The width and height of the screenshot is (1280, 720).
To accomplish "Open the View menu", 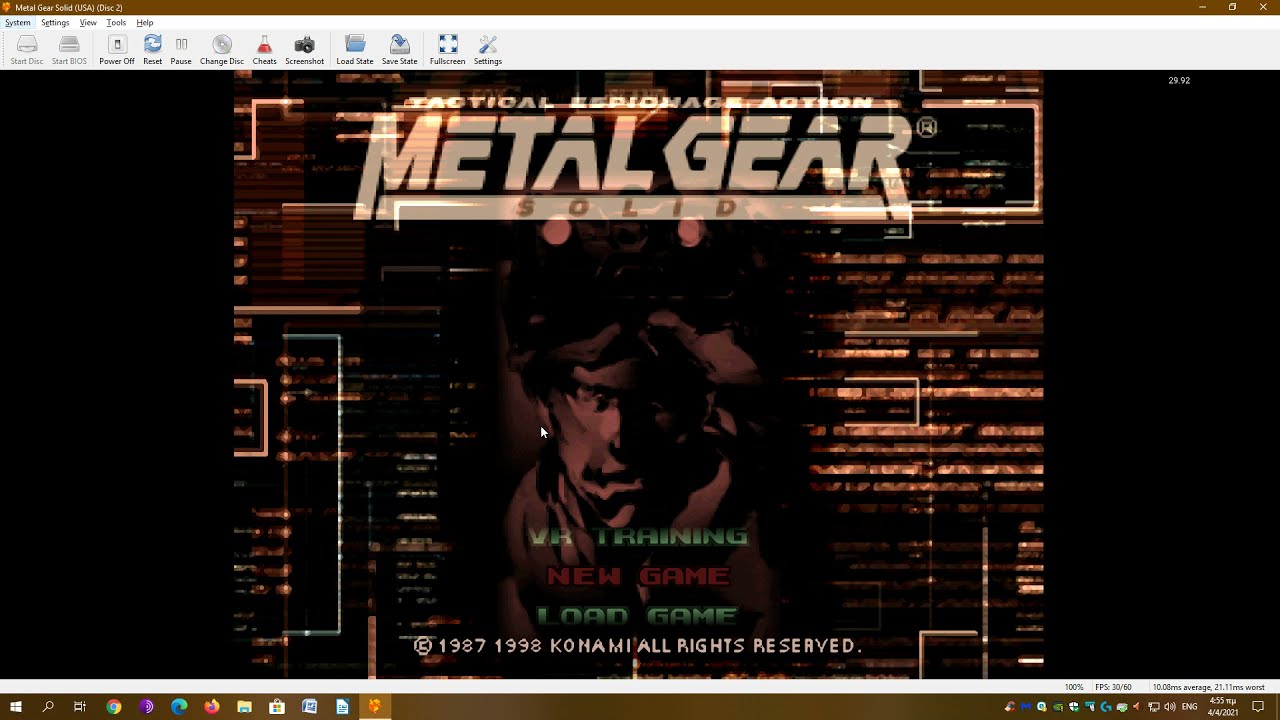I will (88, 22).
